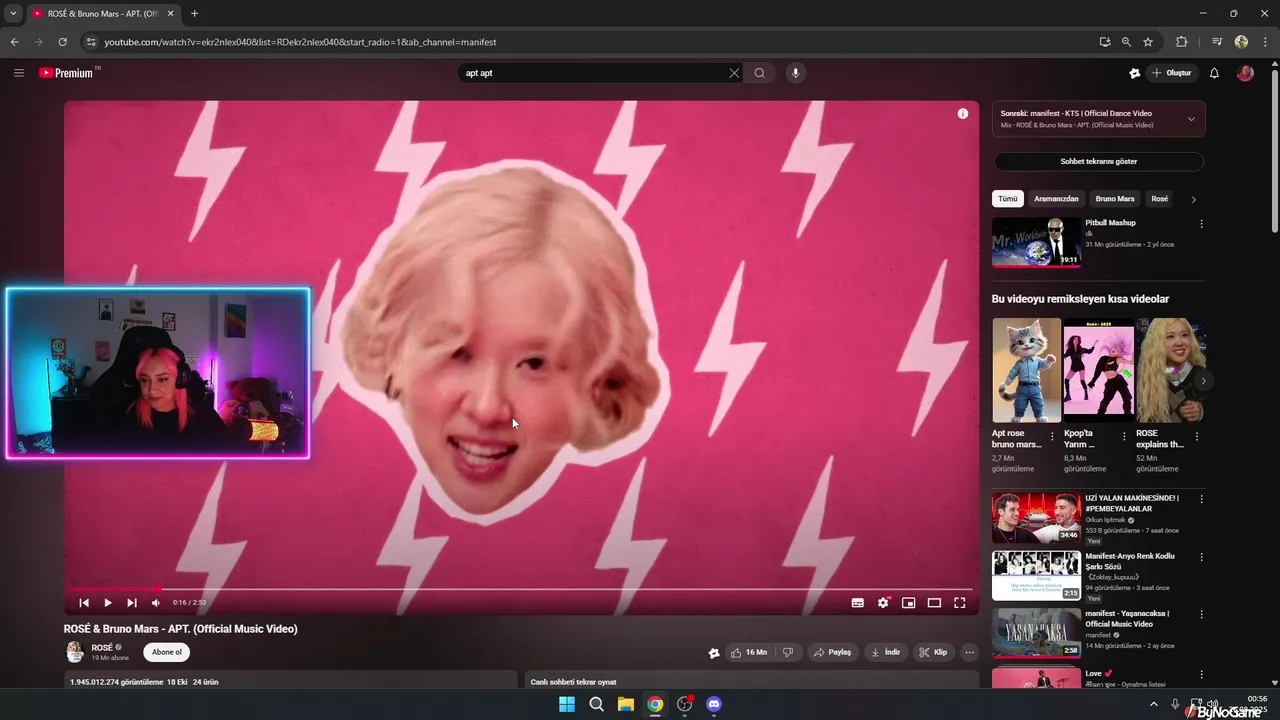Image resolution: width=1280 pixels, height=720 pixels.
Task: Open Chrome zoom magnifier in address bar
Action: click(1126, 42)
